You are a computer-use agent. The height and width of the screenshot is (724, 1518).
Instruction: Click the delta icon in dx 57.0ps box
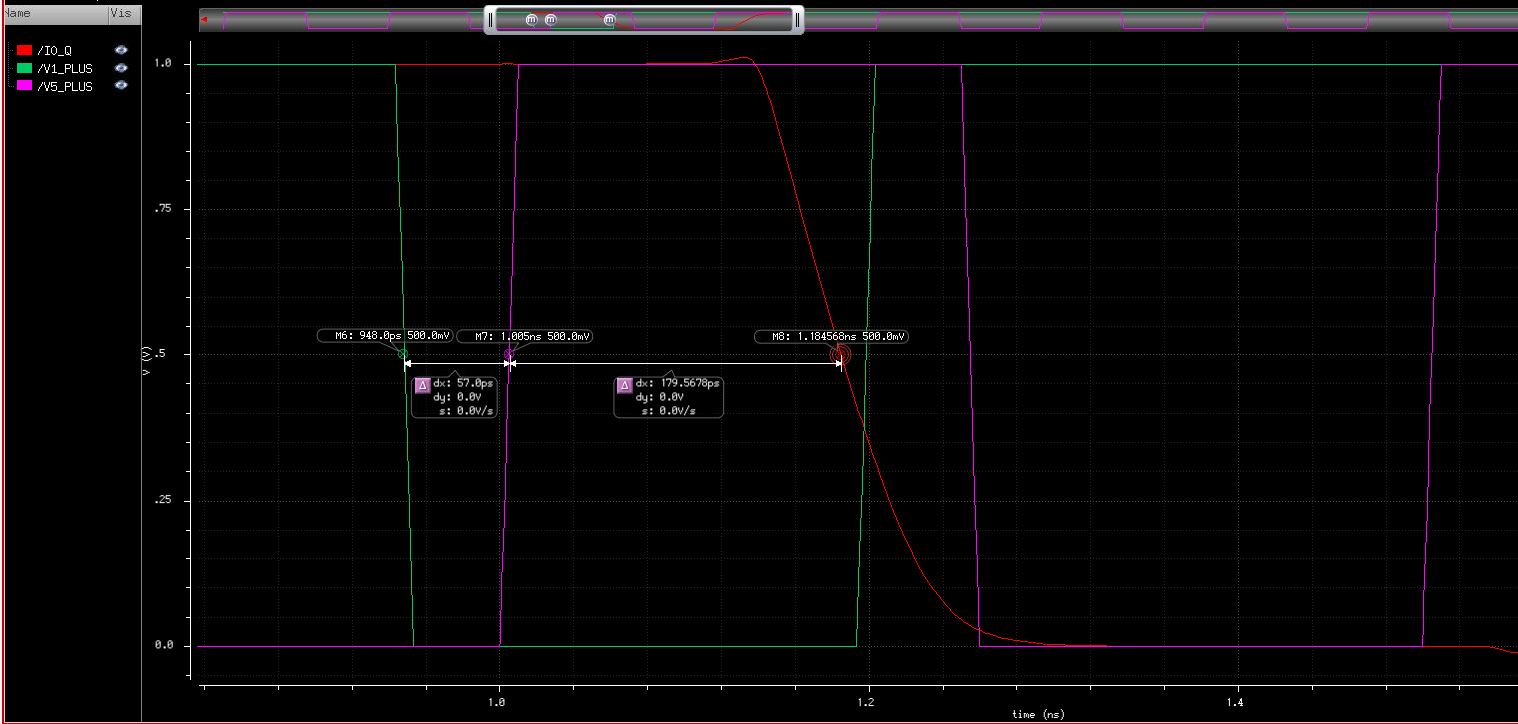coord(422,384)
